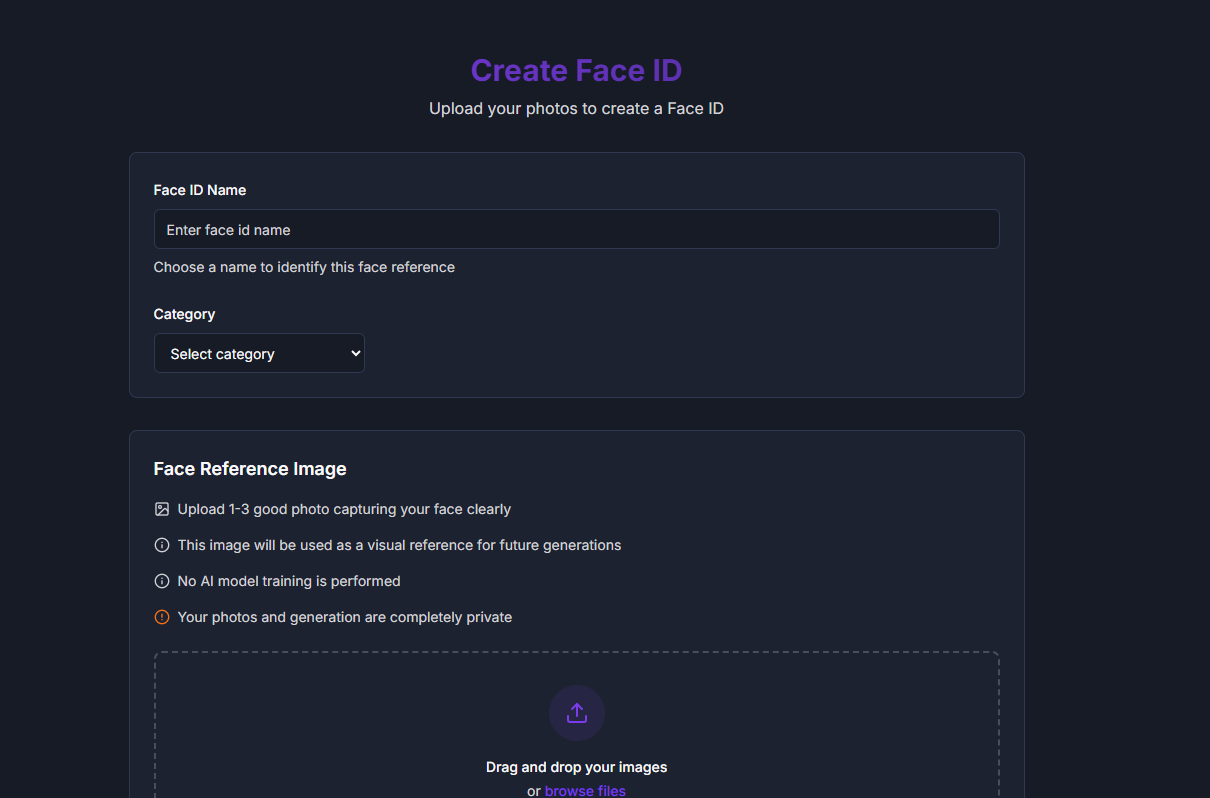Click the chevron arrow on category selector
Viewport: 1210px width, 798px height.
[x=354, y=353]
